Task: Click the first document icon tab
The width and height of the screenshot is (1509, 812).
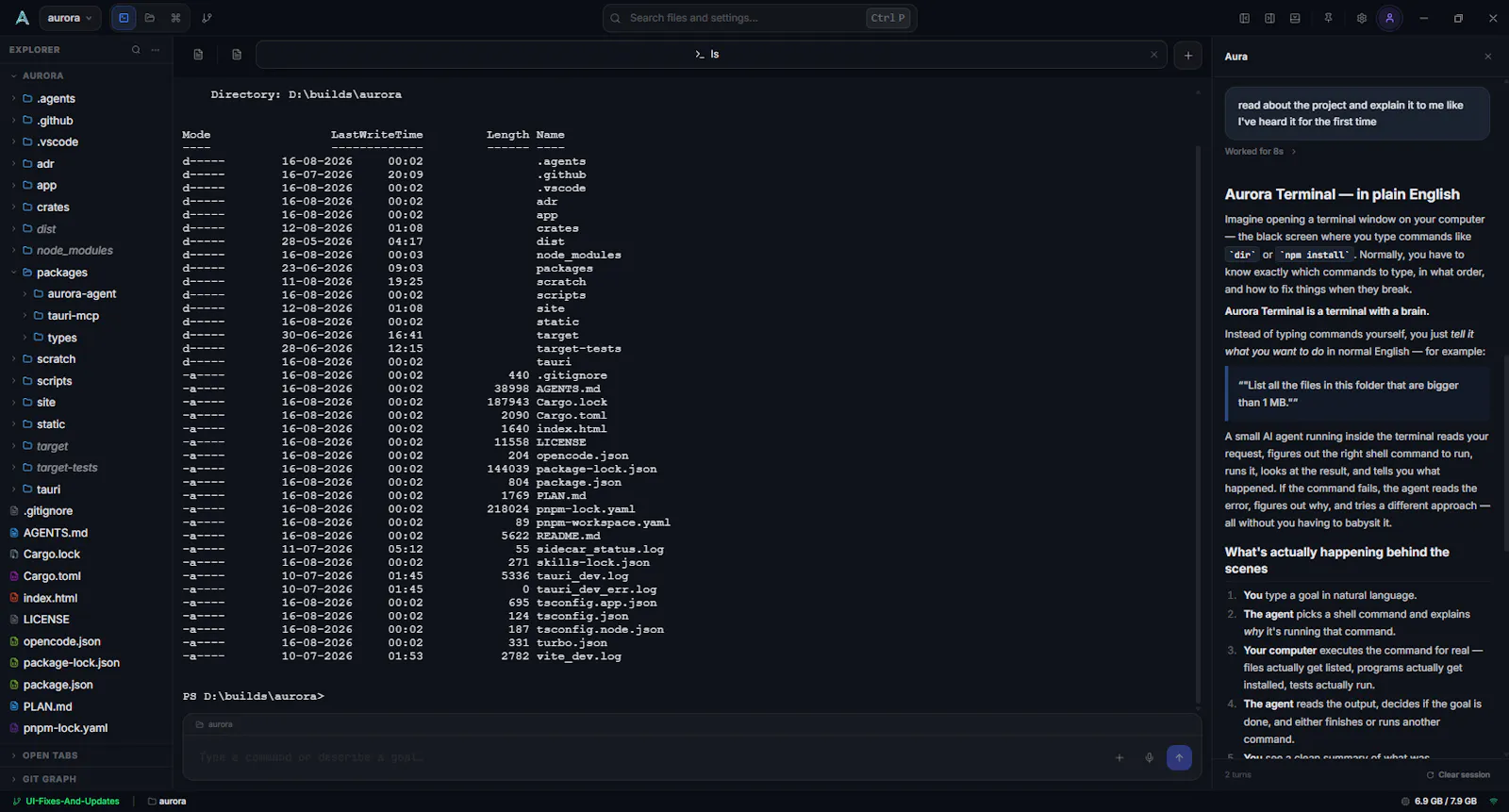Action: click(x=198, y=55)
